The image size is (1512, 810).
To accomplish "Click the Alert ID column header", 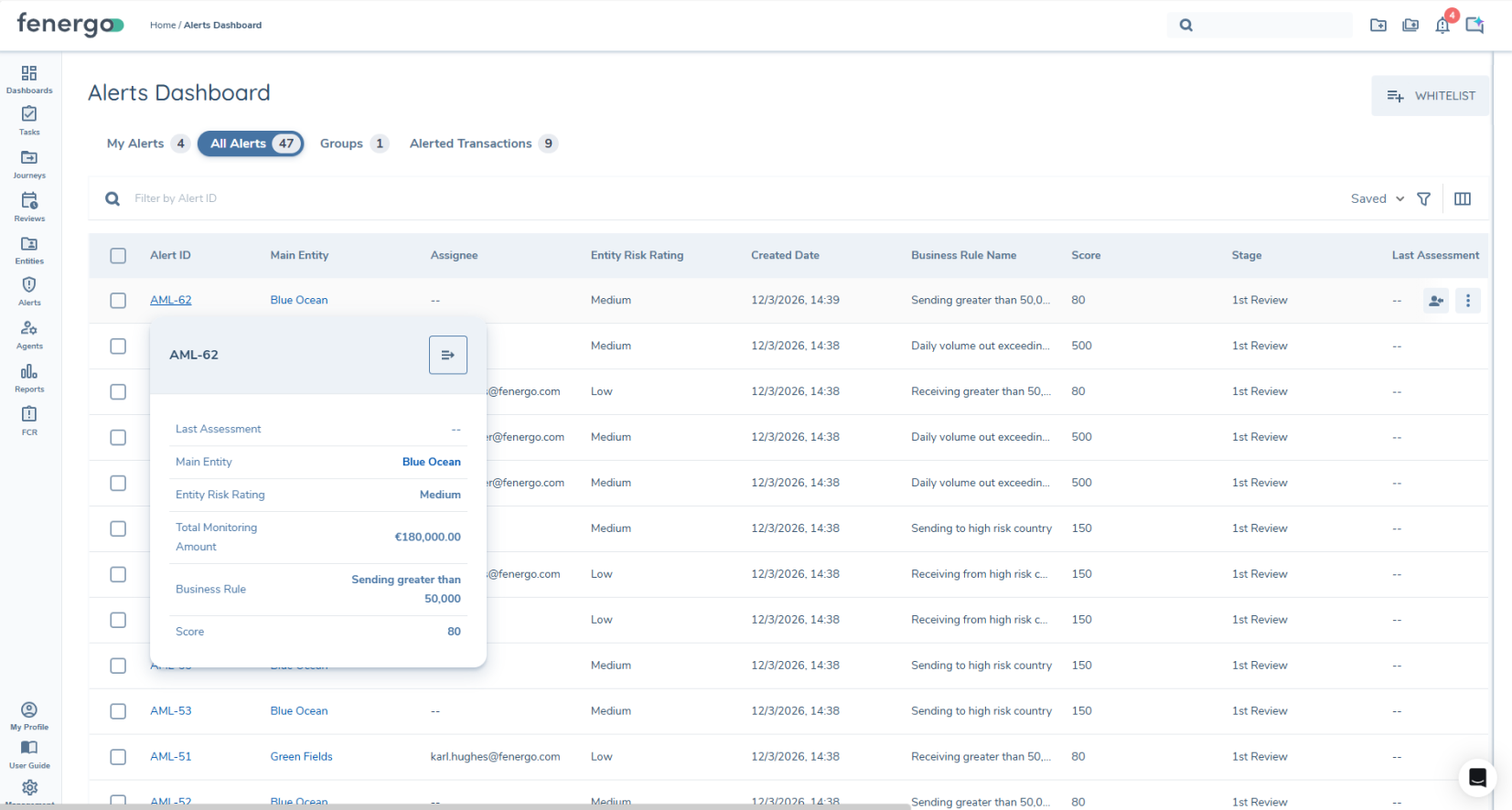I will 170,255.
